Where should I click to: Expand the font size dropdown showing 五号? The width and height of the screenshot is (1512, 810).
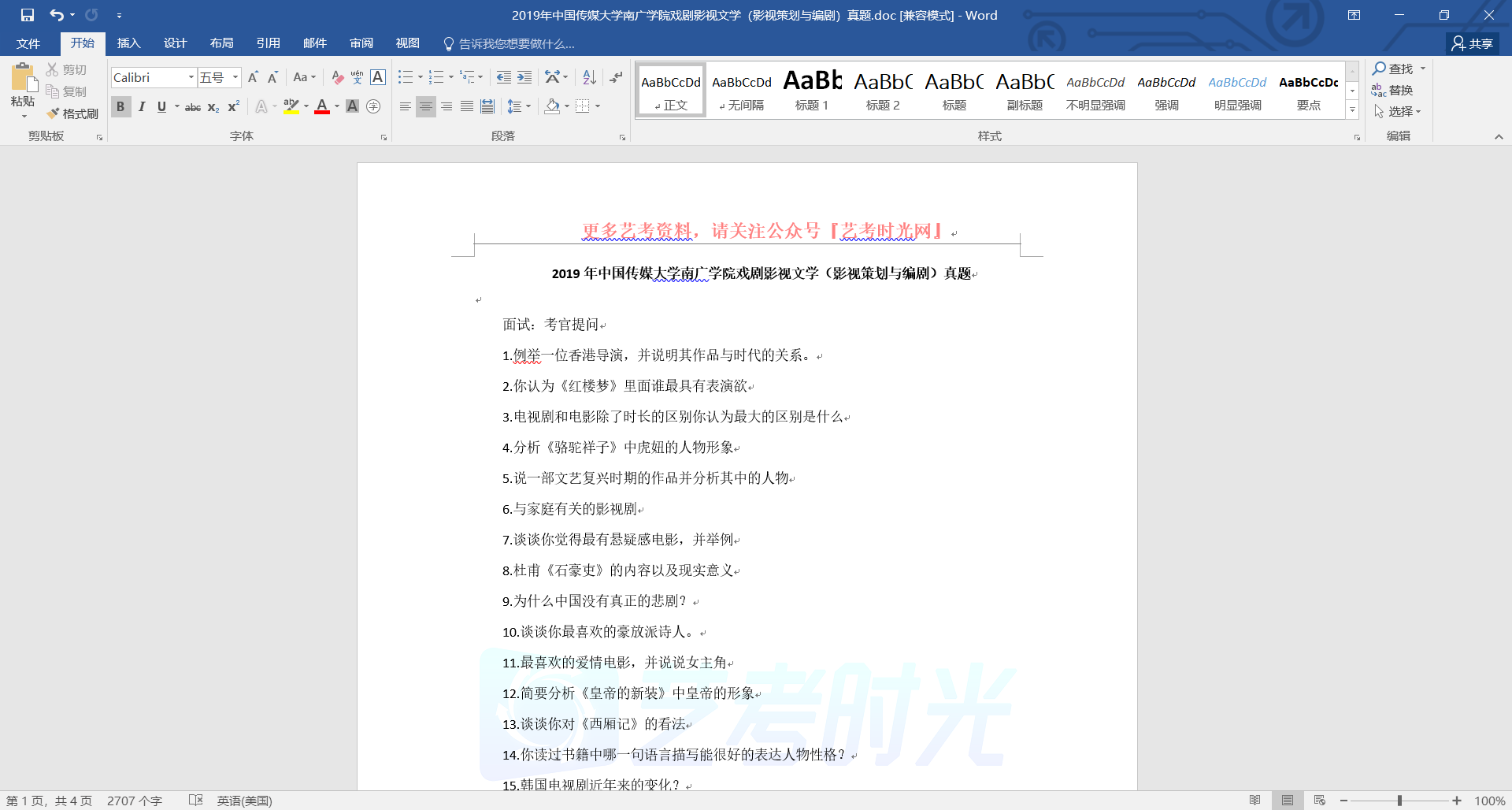[235, 77]
